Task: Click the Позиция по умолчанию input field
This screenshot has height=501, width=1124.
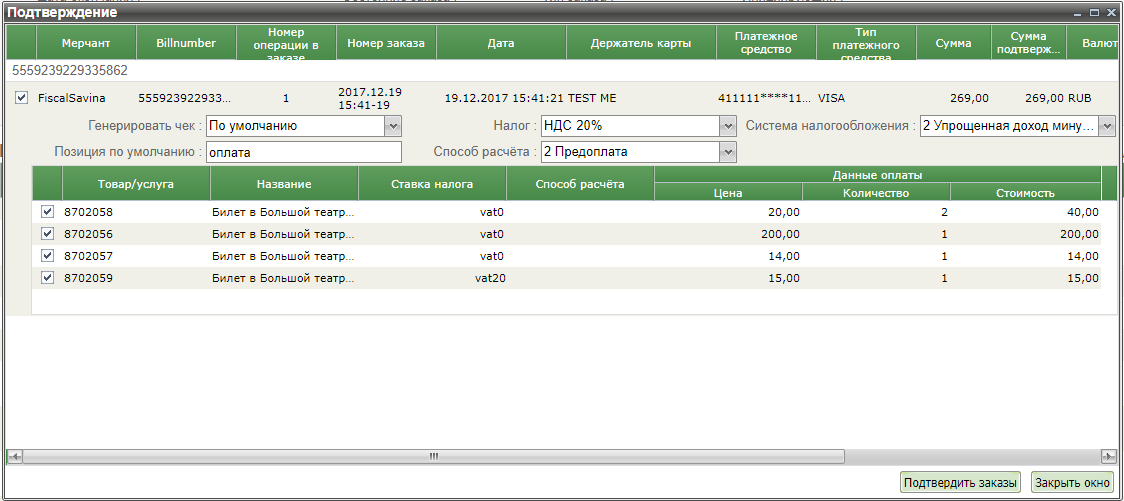Action: (303, 152)
